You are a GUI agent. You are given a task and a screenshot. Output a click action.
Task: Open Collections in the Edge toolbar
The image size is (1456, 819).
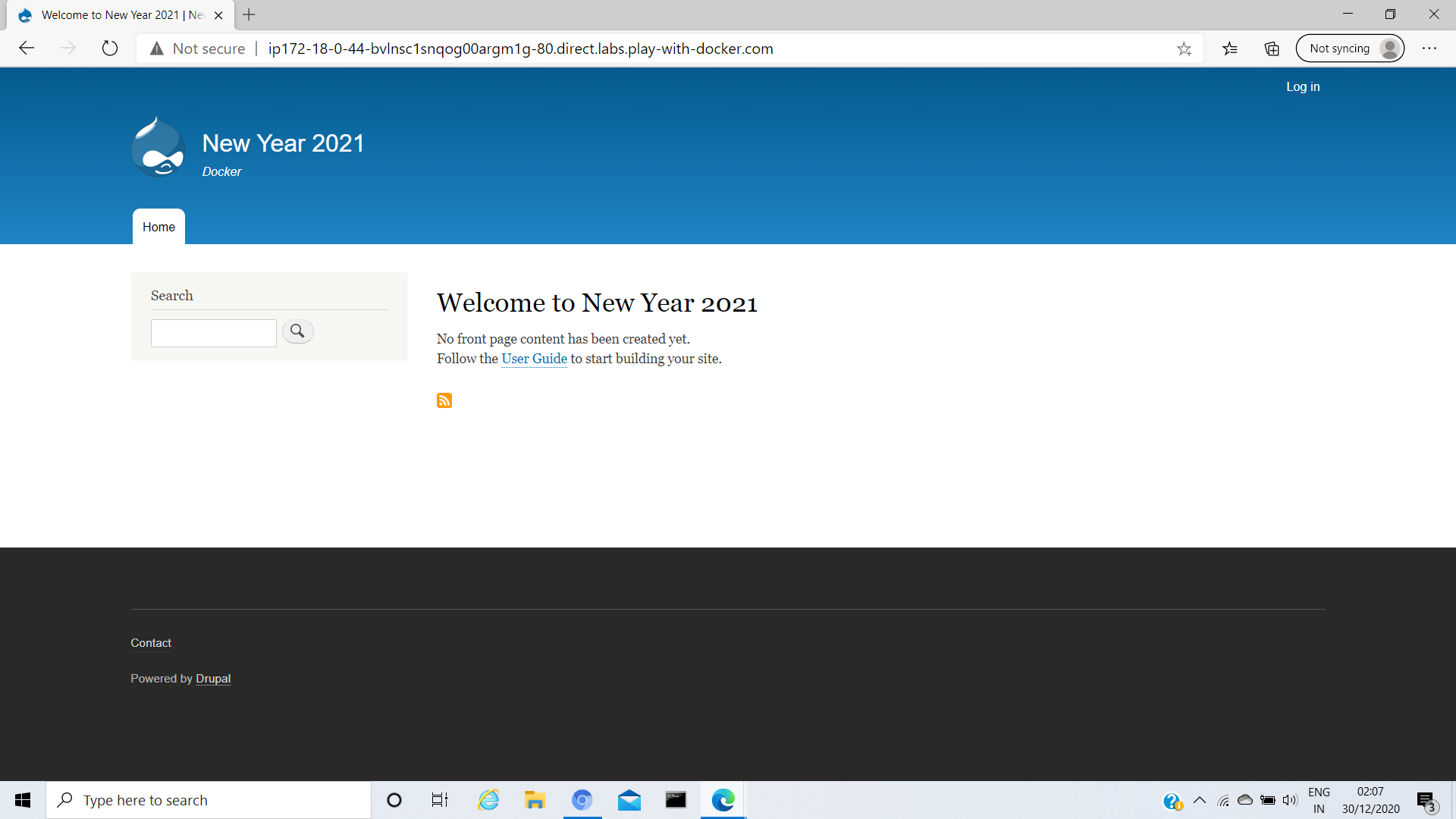tap(1271, 48)
